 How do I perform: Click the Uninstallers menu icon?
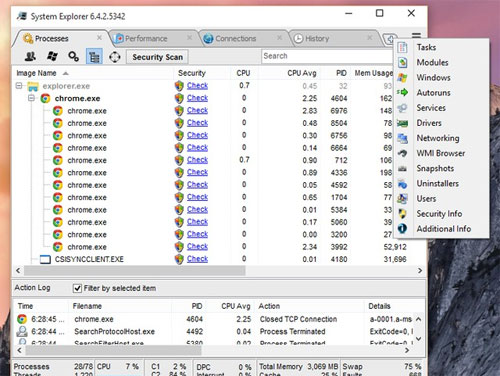click(402, 184)
